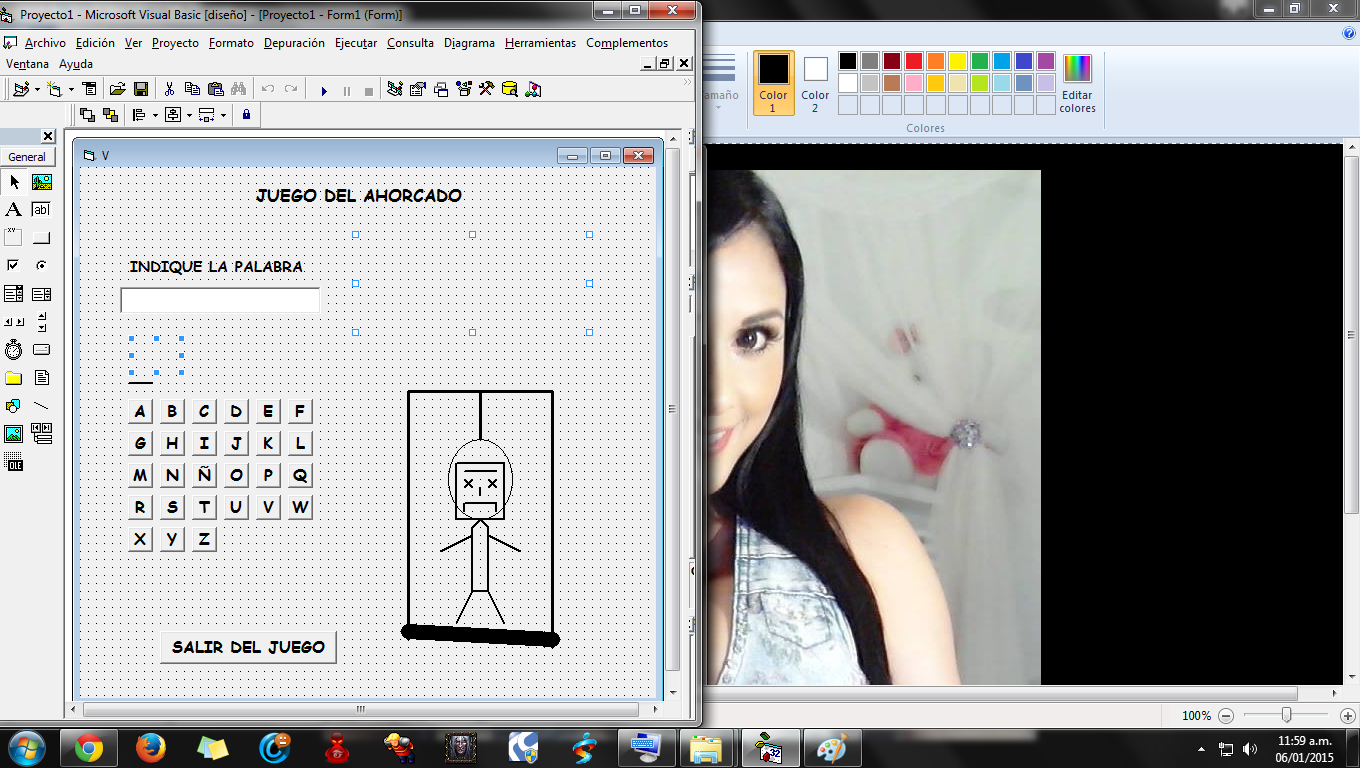
Task: Show the Toolbox with the hammer icon
Action: coord(487,90)
